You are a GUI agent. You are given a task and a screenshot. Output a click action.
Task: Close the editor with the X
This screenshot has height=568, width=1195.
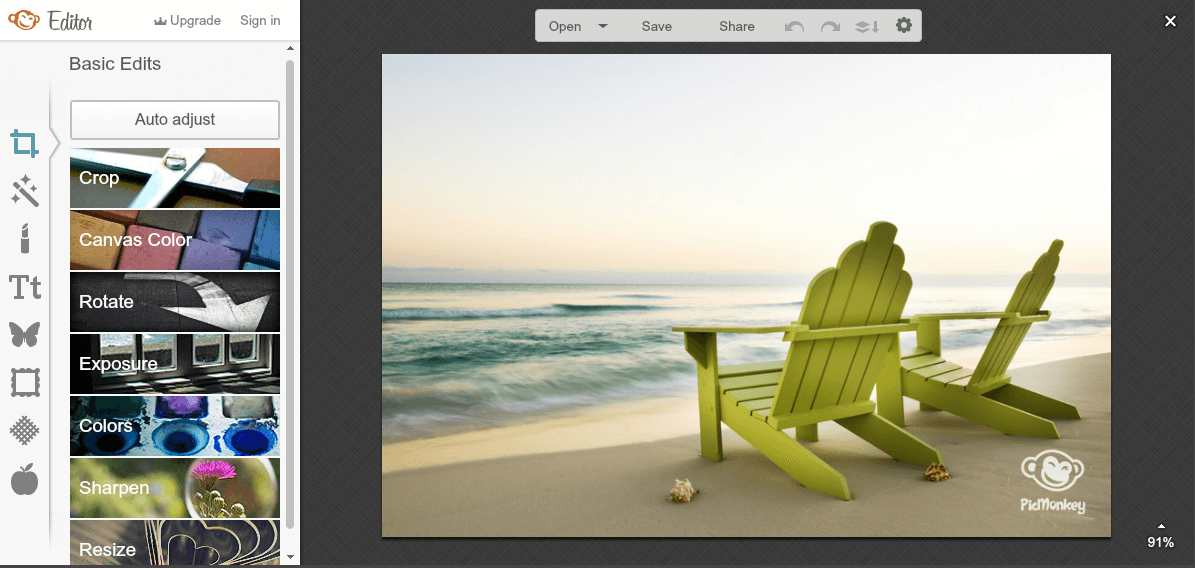1171,21
